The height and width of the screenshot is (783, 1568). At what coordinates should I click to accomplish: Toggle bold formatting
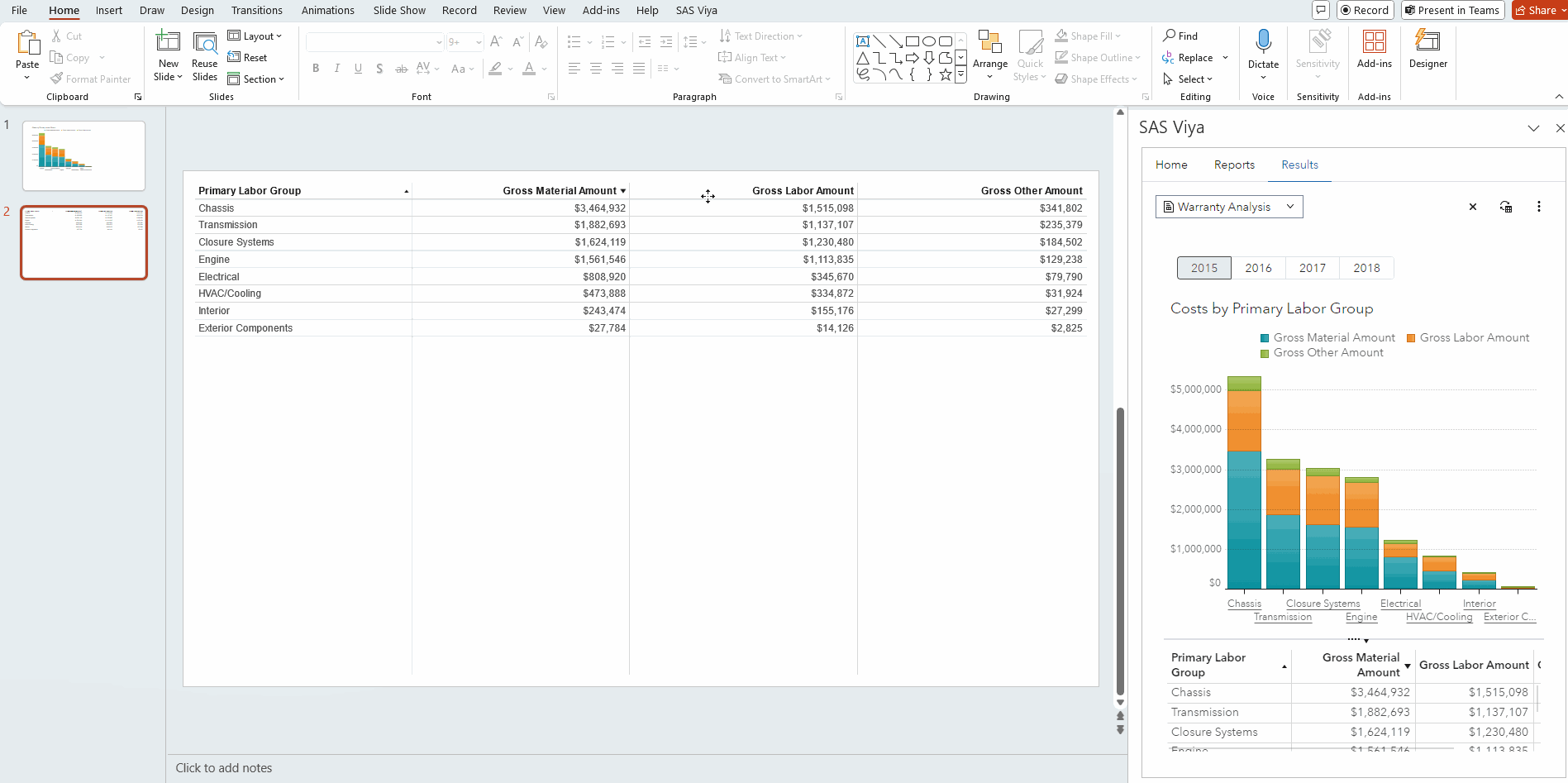(315, 68)
